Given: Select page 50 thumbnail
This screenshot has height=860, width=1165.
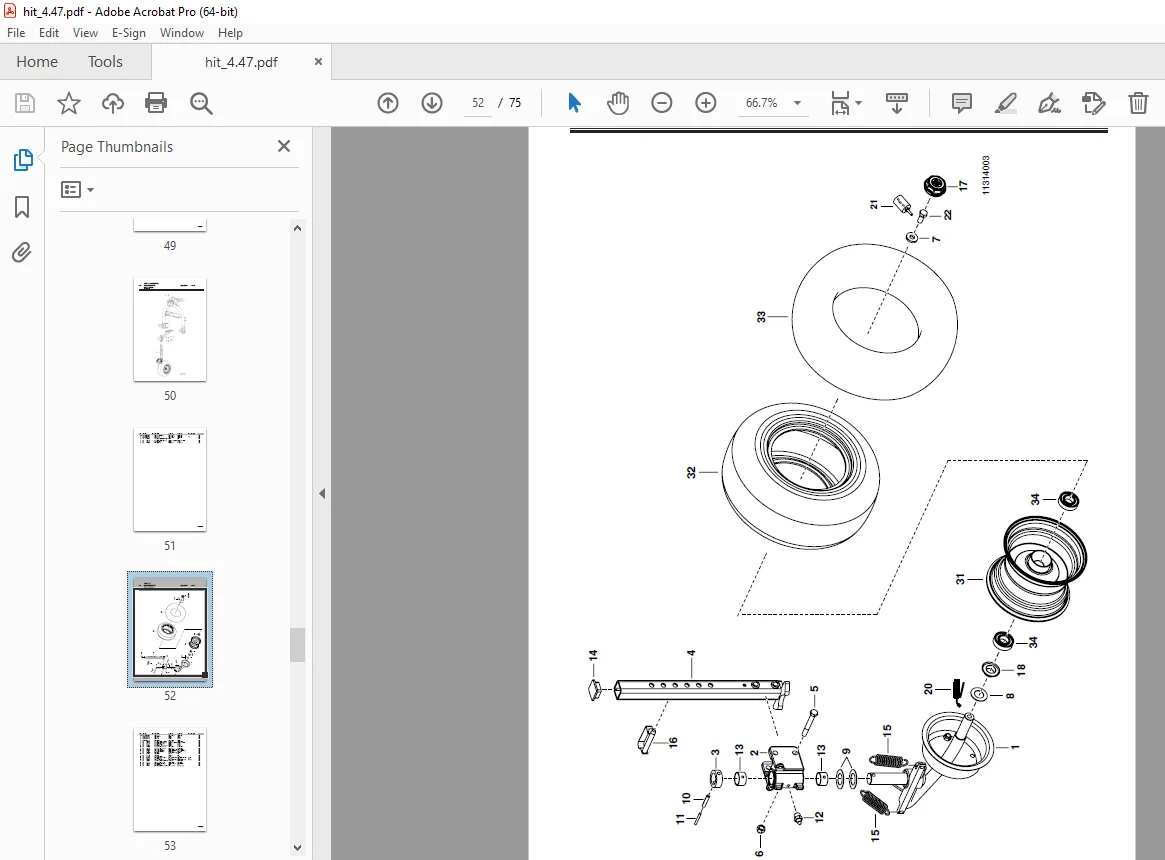Looking at the screenshot, I should click(x=169, y=330).
